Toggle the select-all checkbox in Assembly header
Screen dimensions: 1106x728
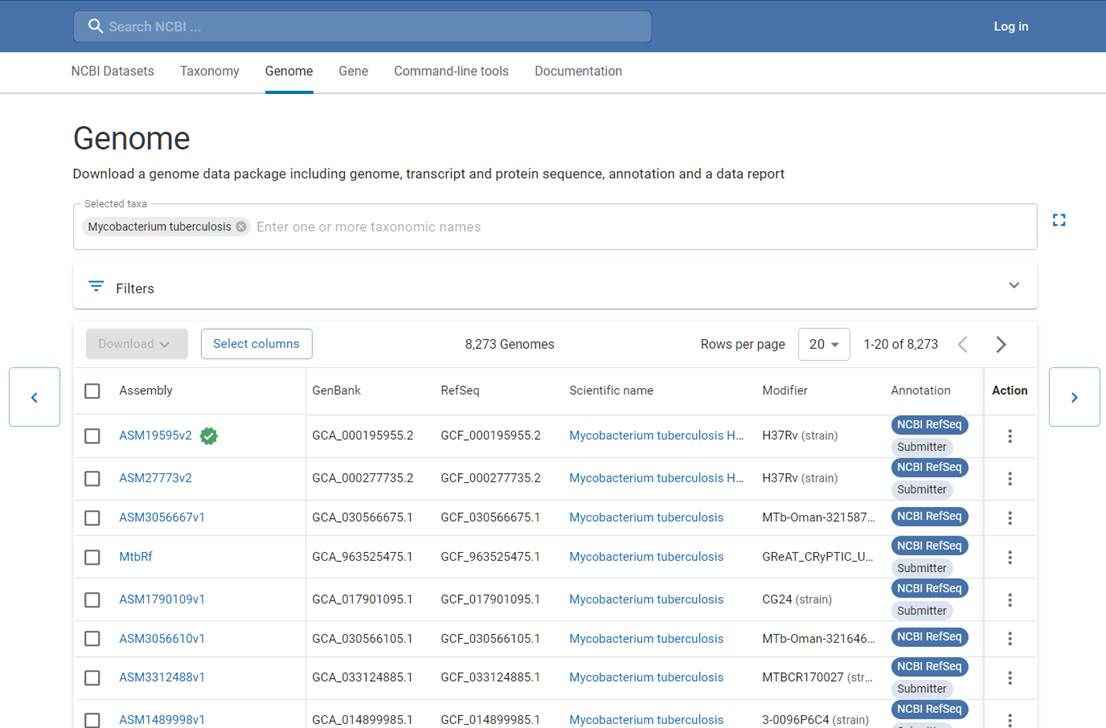[x=92, y=391]
